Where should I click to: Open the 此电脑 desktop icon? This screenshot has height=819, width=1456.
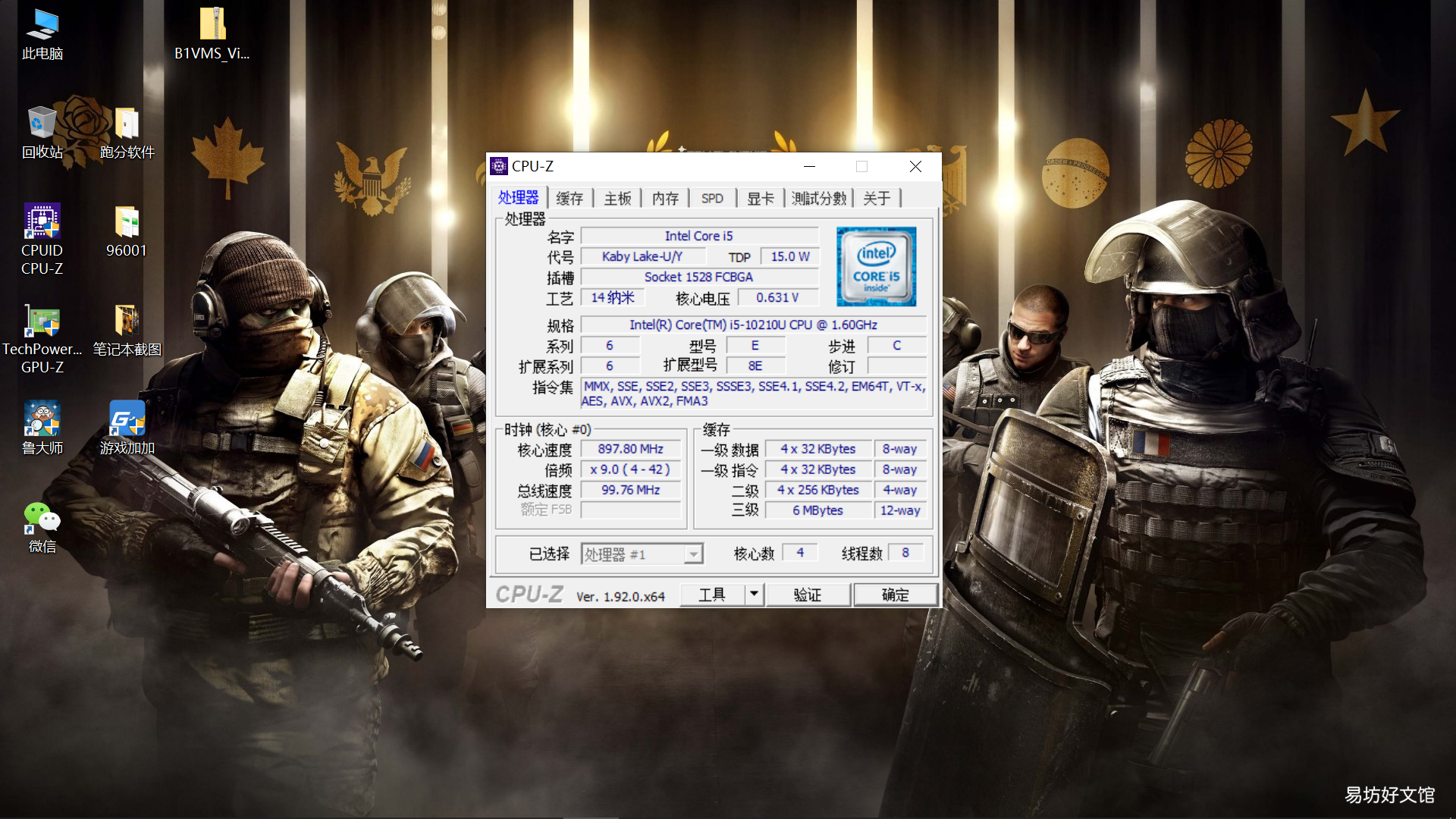click(42, 34)
